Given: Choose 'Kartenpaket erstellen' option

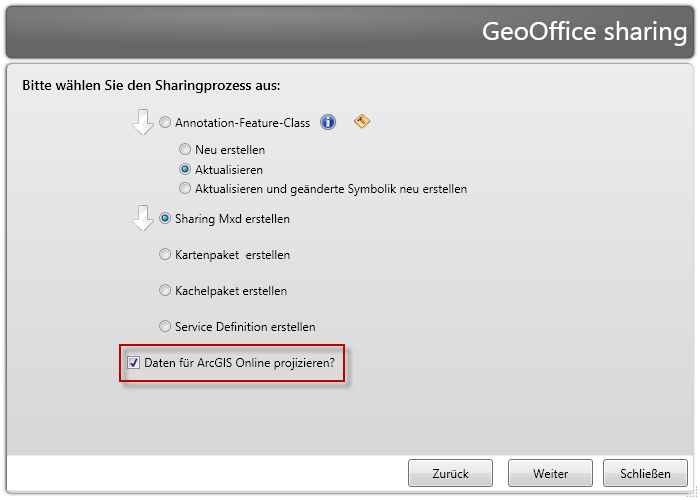Looking at the screenshot, I should 165,254.
